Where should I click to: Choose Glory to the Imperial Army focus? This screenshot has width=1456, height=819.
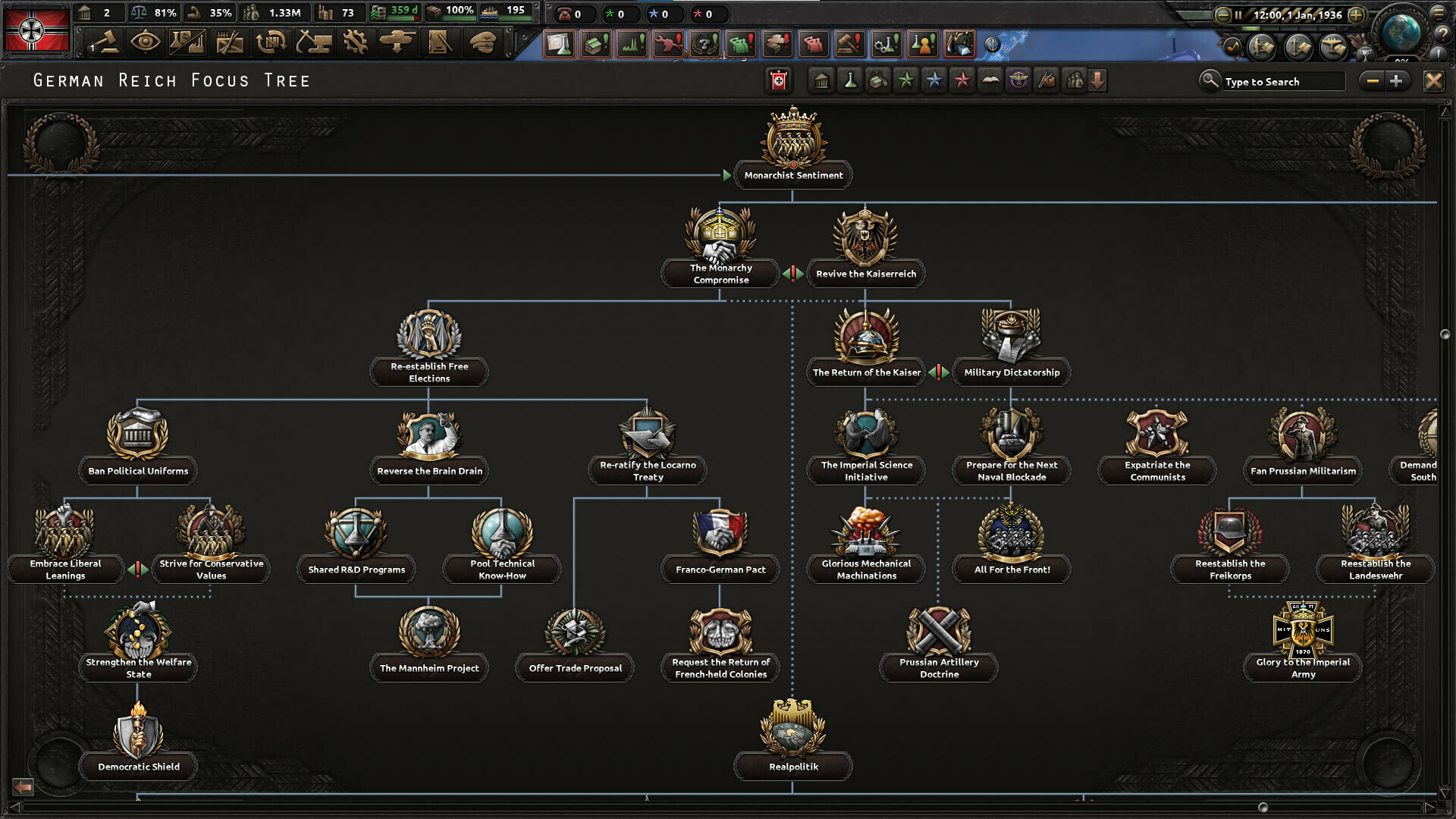(1303, 643)
